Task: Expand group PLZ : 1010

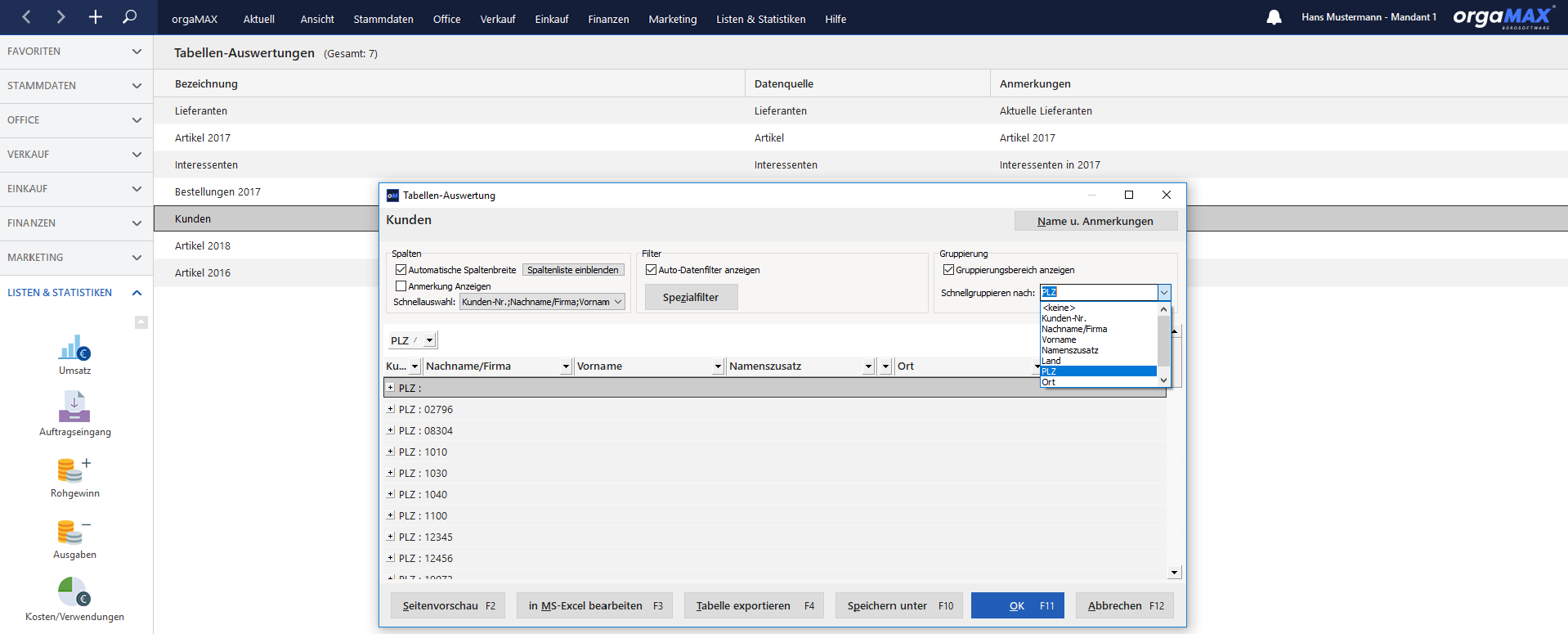Action: point(391,452)
